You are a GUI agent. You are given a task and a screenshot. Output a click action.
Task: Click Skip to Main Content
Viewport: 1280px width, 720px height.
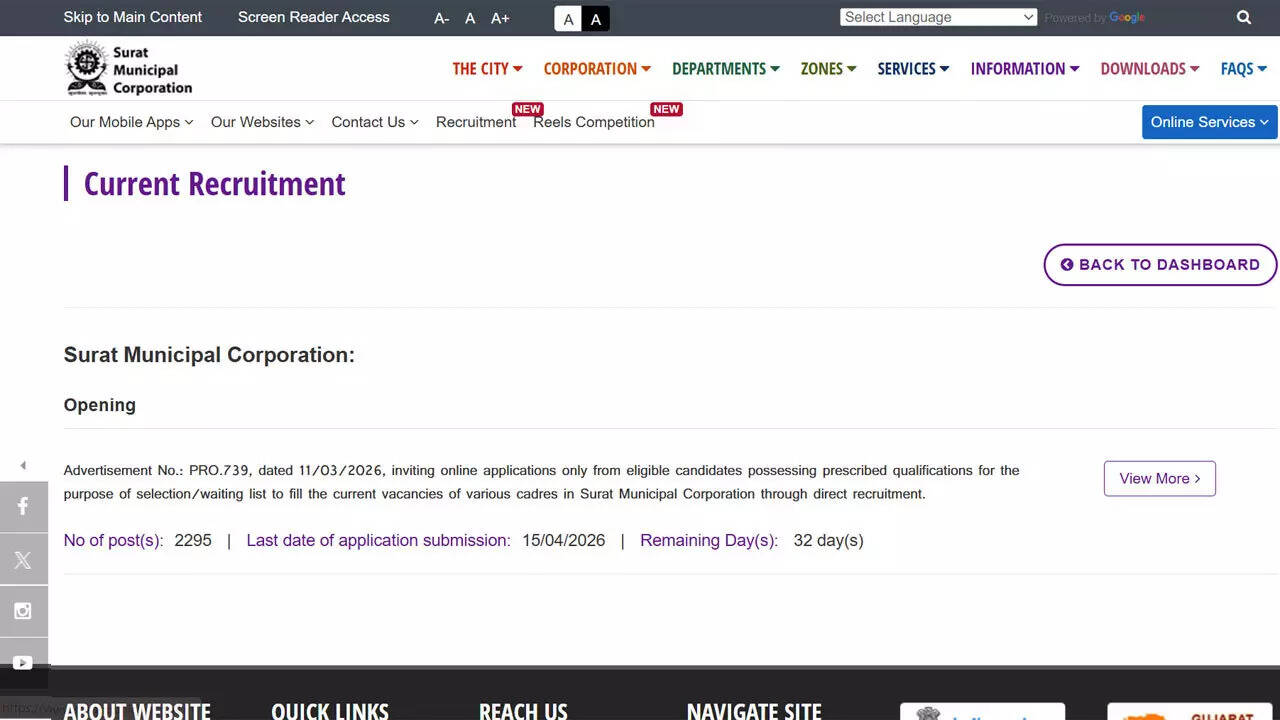coord(132,17)
